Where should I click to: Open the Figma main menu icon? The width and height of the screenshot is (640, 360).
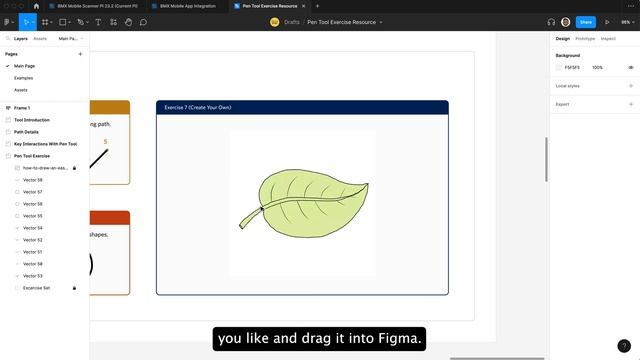coord(7,22)
